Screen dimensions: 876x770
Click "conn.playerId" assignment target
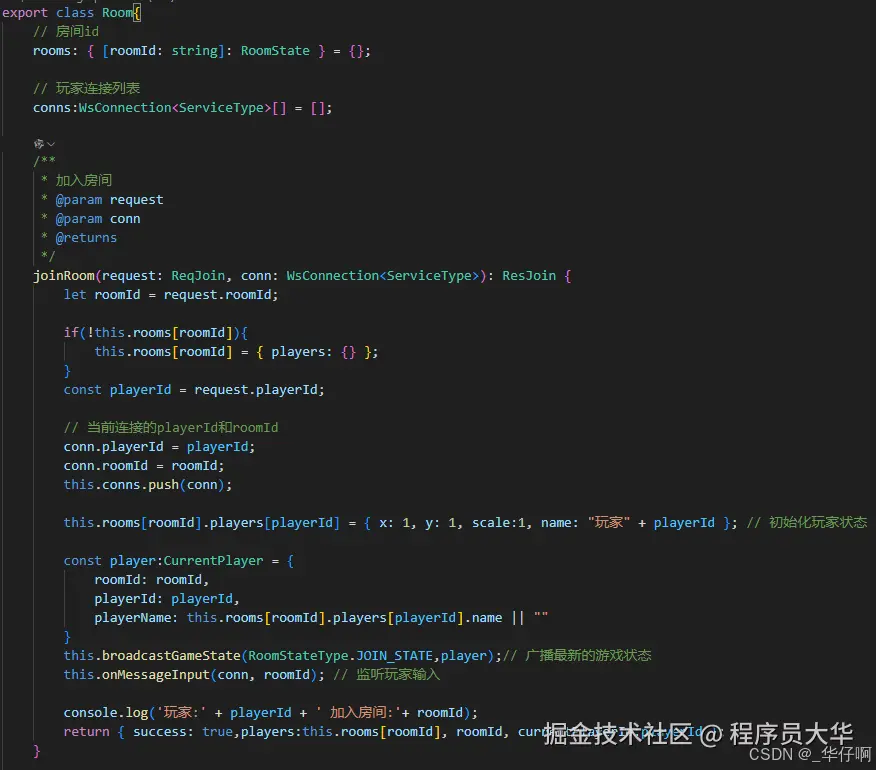point(113,446)
